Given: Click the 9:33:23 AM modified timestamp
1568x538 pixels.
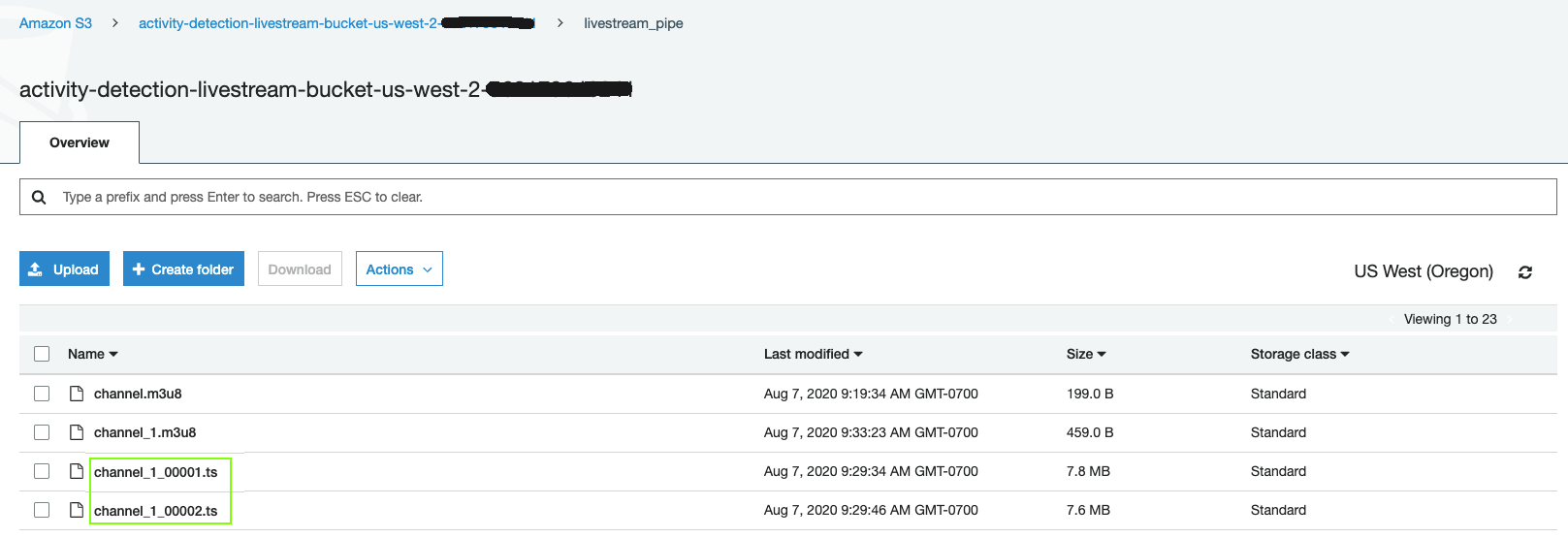Looking at the screenshot, I should tap(871, 432).
